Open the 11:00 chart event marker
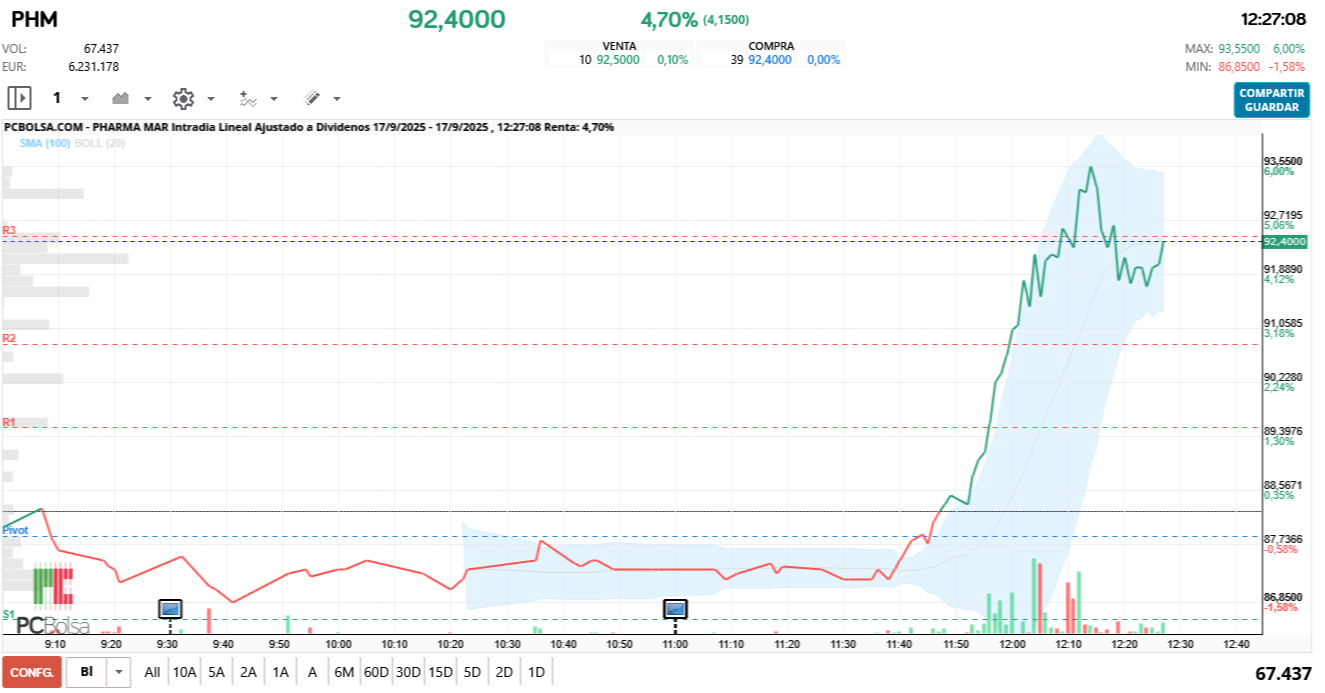The height and width of the screenshot is (693, 1325). pos(675,608)
